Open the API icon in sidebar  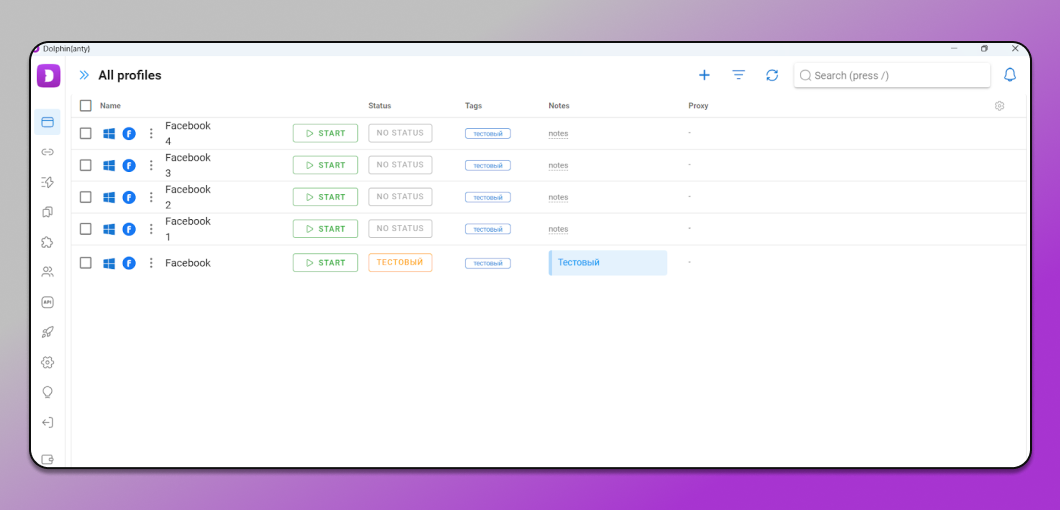pos(47,302)
